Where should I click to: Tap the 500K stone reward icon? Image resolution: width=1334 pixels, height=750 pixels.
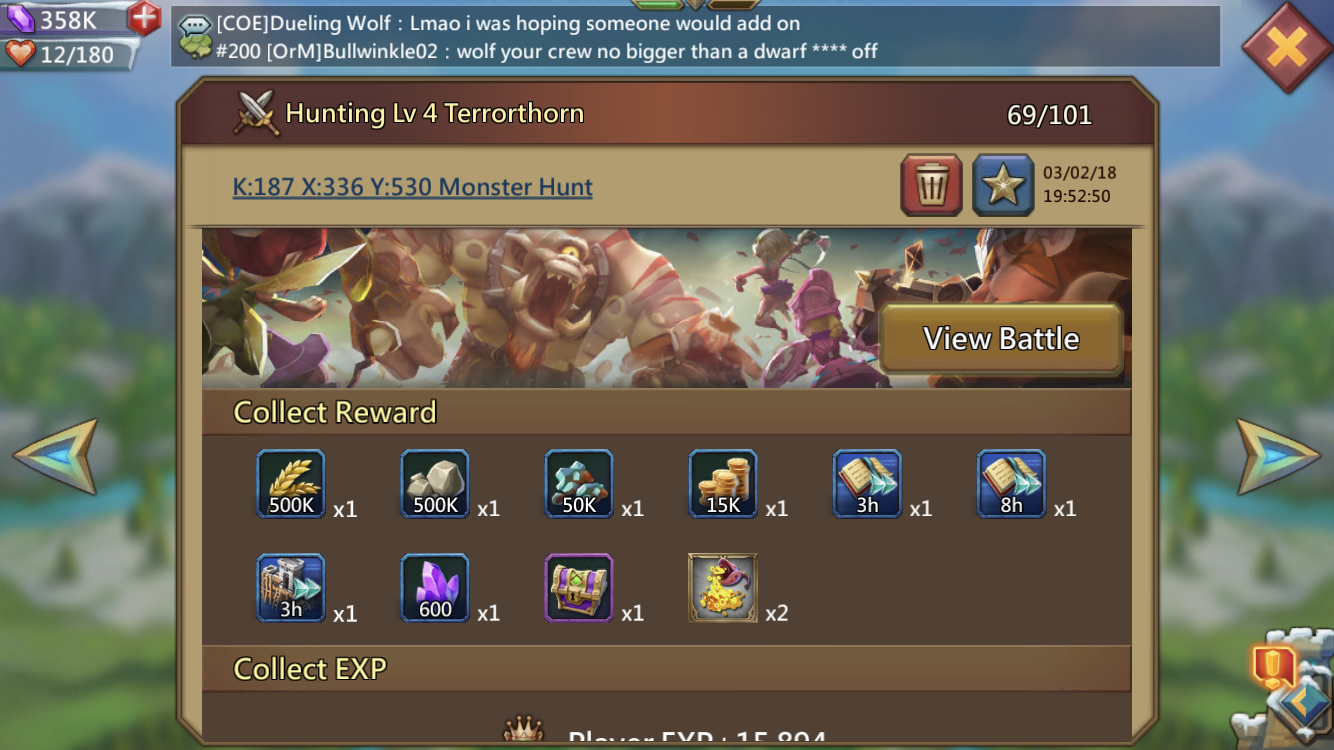[435, 484]
